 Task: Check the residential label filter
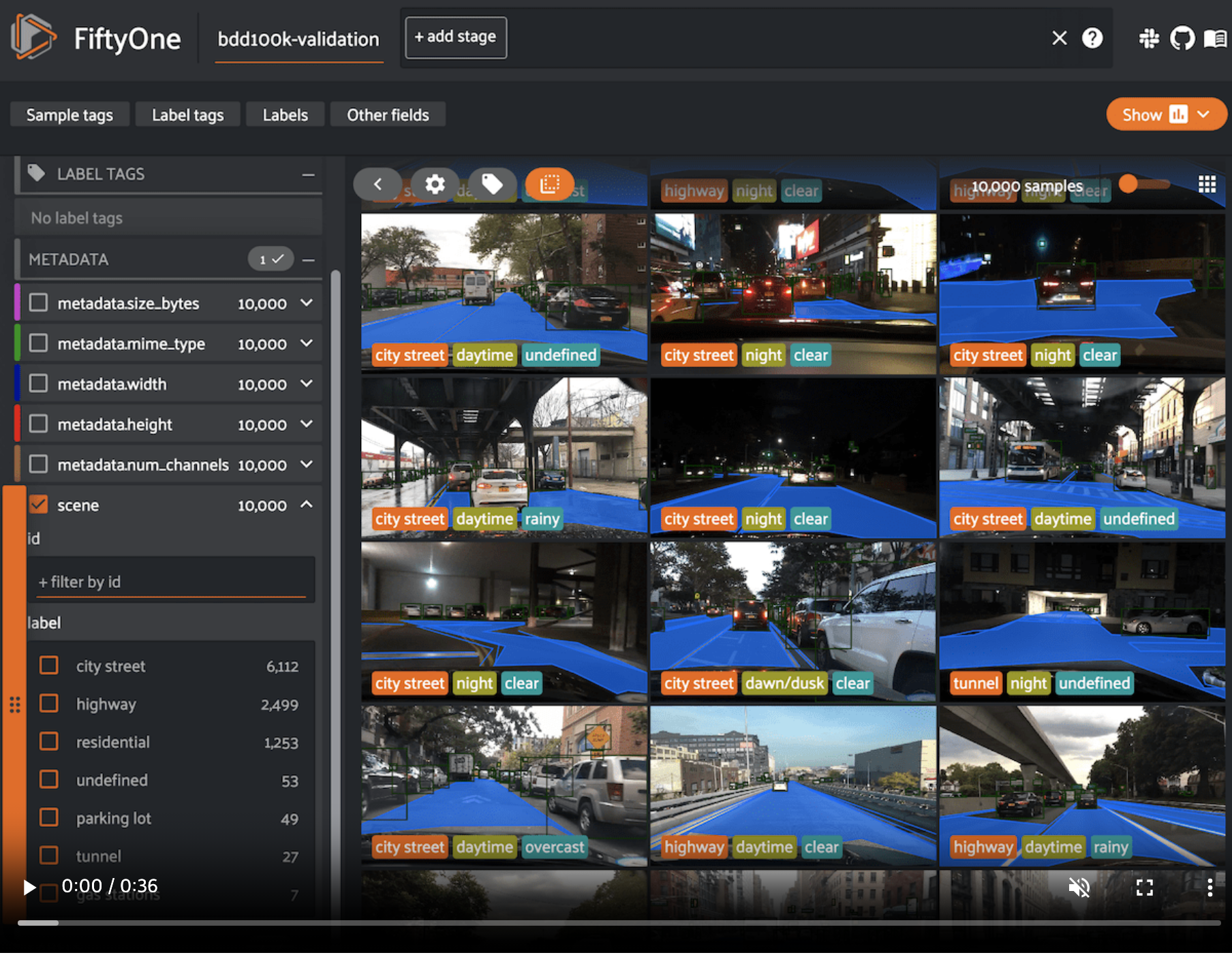pos(48,741)
